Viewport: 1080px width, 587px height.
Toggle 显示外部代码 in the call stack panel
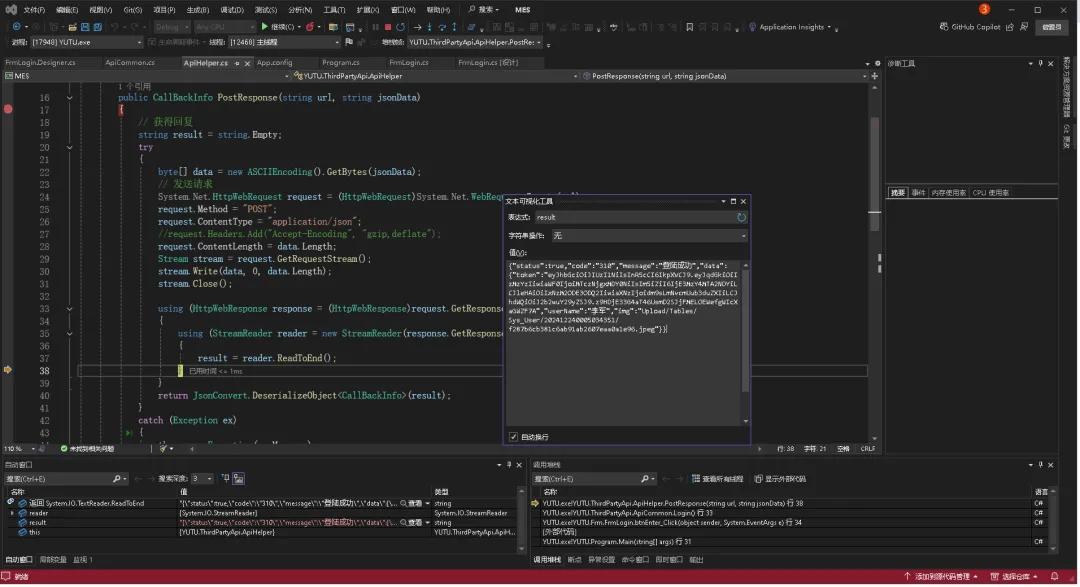[785, 476]
